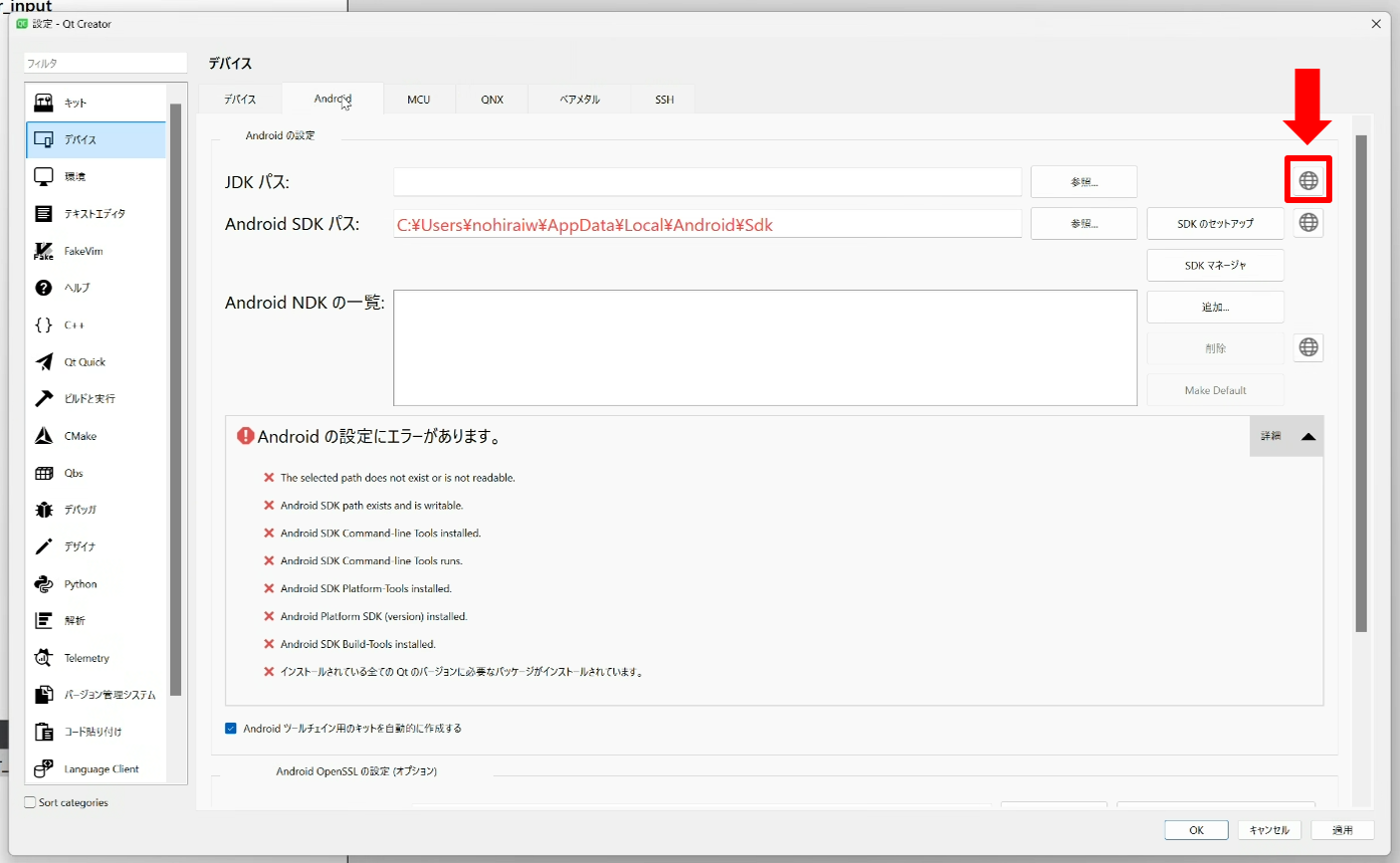The width and height of the screenshot is (1400, 863).
Task: Uncheck auto-create kits for Android toolchain
Action: pos(231,729)
